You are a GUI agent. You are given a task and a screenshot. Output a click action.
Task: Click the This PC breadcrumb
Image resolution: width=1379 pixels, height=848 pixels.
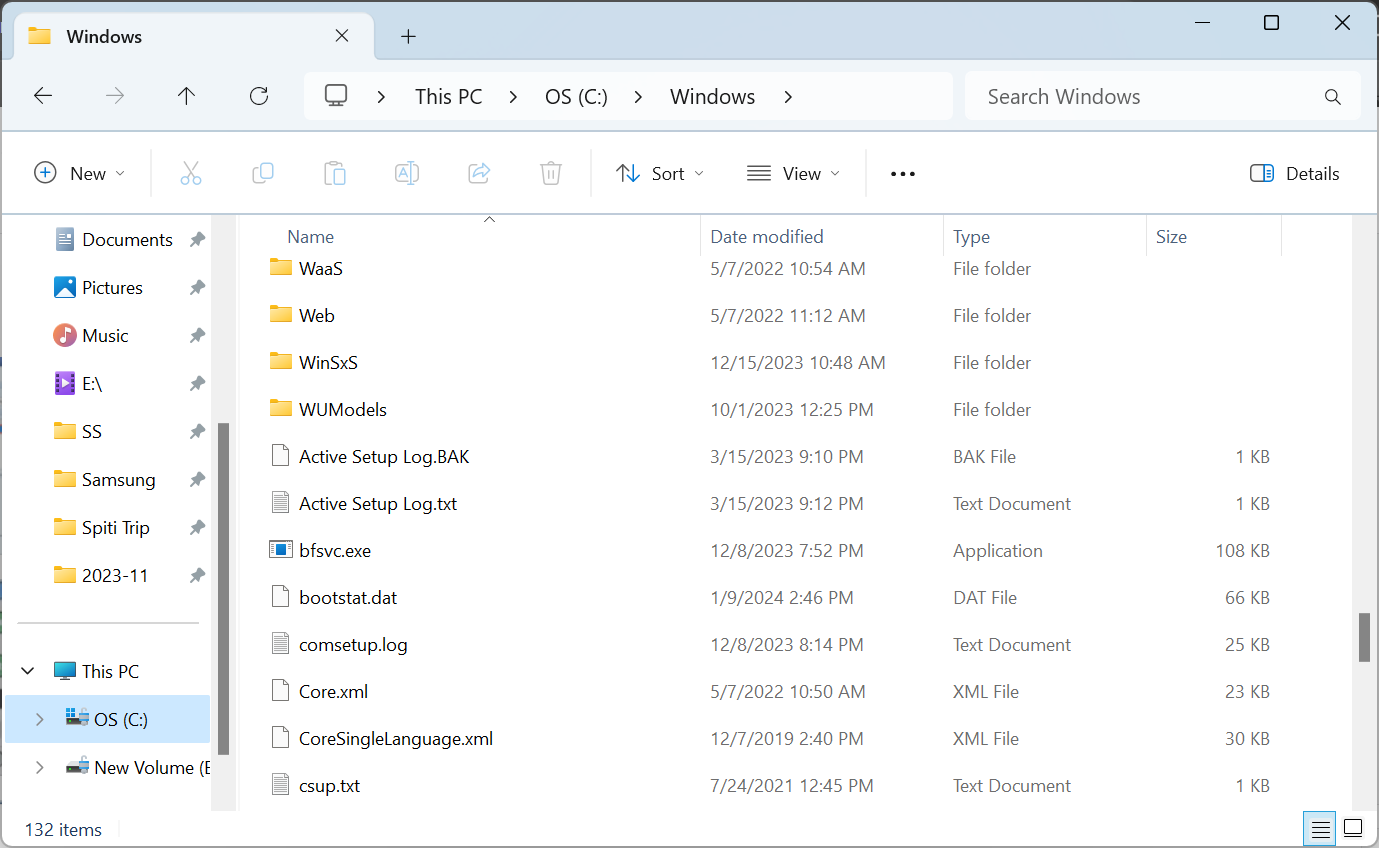(x=449, y=97)
